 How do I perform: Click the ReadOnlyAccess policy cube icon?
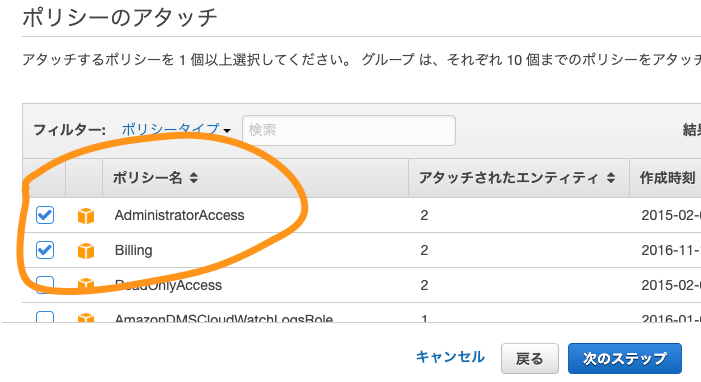86,284
